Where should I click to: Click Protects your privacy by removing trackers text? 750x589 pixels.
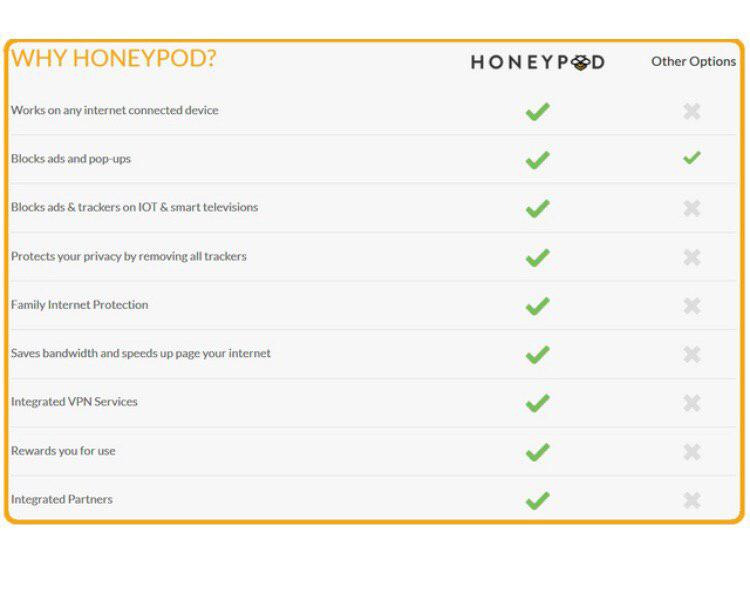click(x=129, y=256)
